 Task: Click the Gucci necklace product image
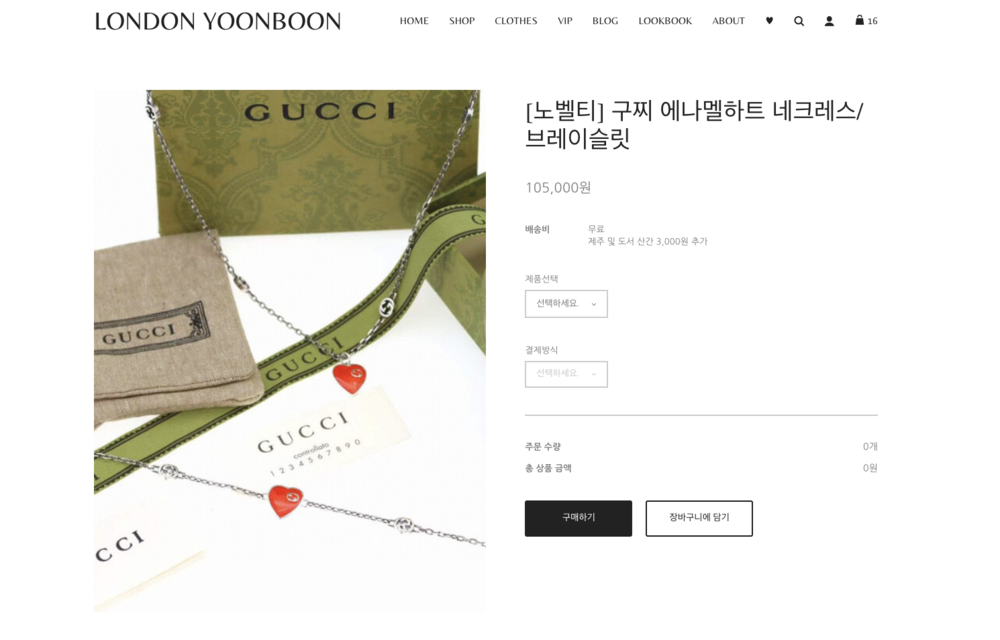pyautogui.click(x=290, y=351)
